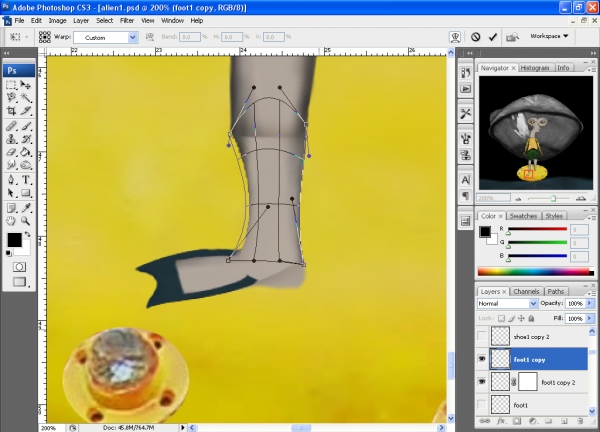Switch between free transform and warp modes
The image size is (600, 432).
[455, 37]
